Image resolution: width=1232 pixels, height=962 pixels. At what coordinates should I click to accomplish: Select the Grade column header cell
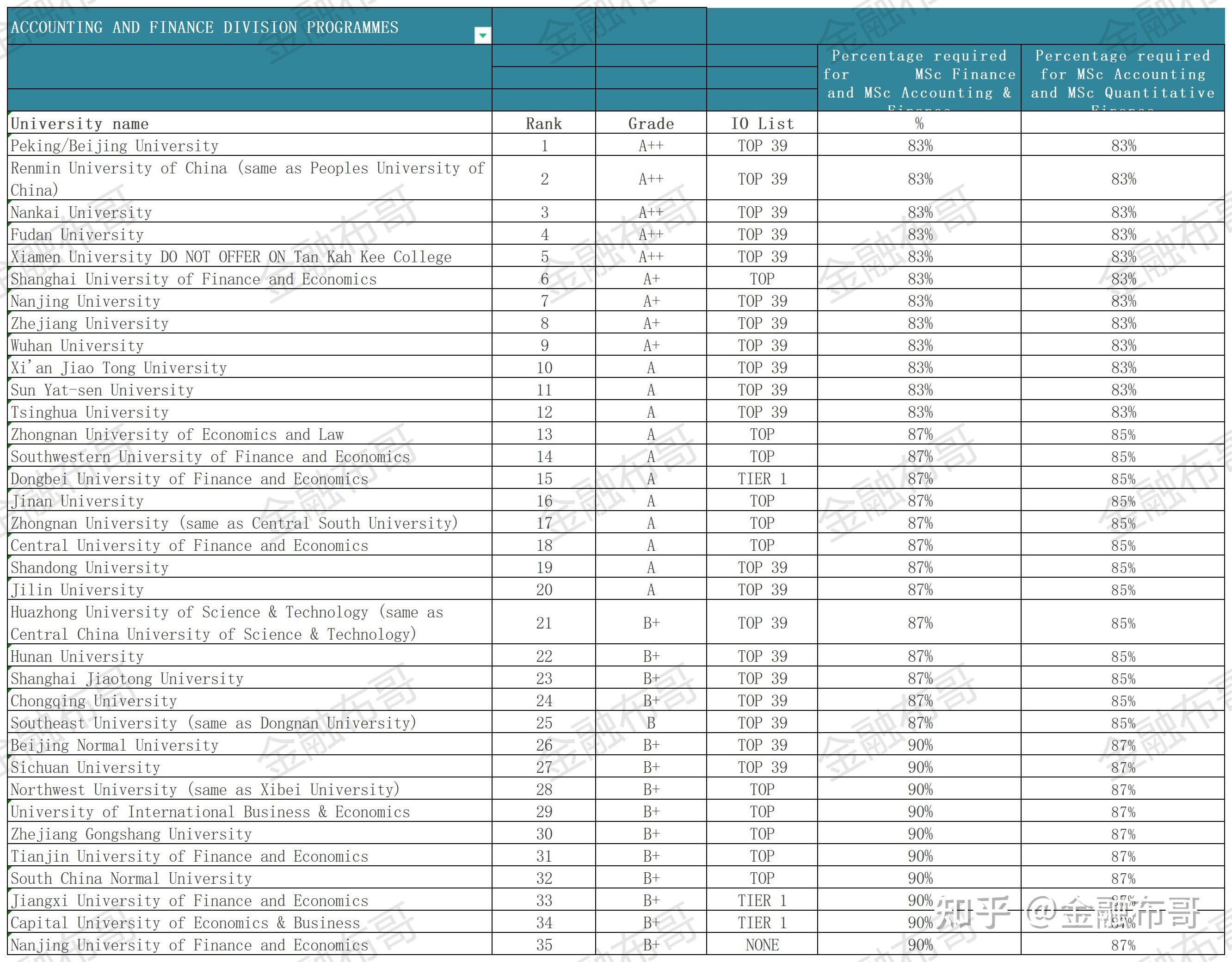(650, 123)
